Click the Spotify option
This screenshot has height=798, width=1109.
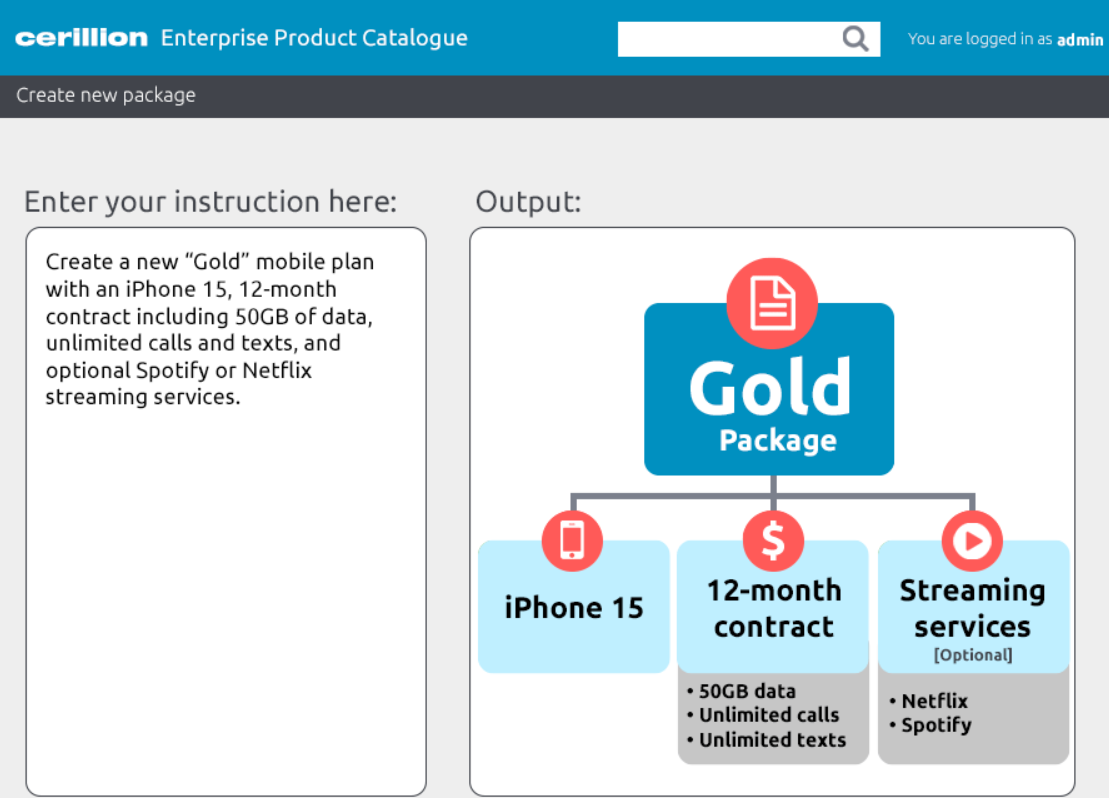click(936, 725)
